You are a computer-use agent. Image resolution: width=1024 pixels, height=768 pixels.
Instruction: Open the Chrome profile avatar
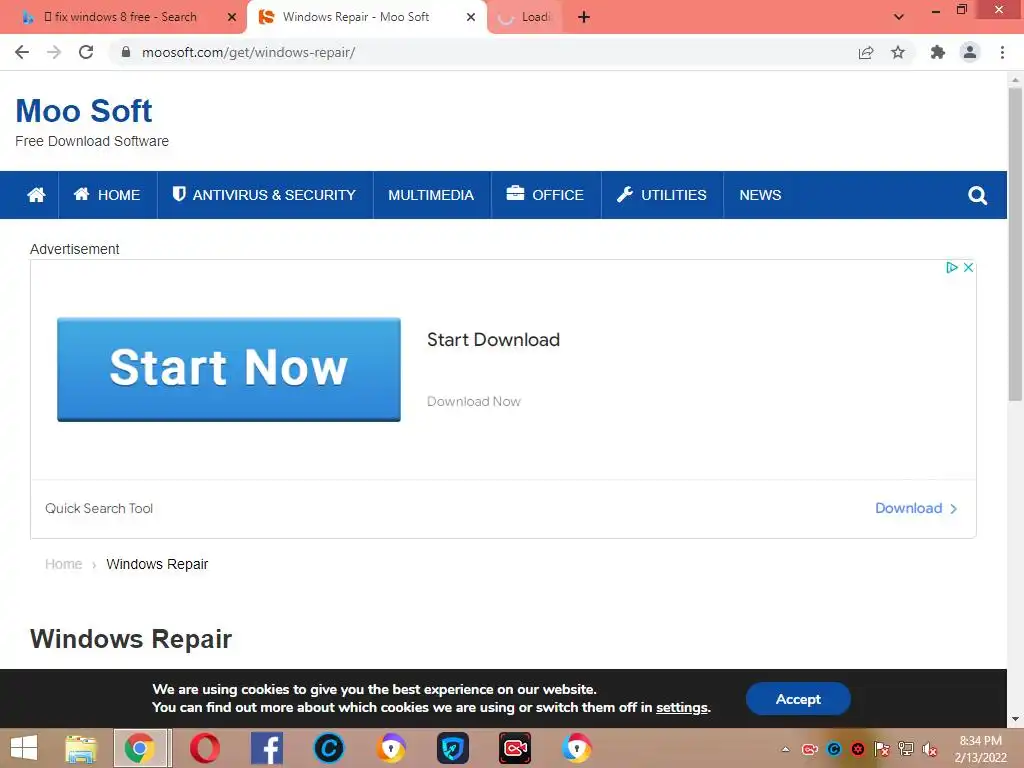(x=970, y=52)
